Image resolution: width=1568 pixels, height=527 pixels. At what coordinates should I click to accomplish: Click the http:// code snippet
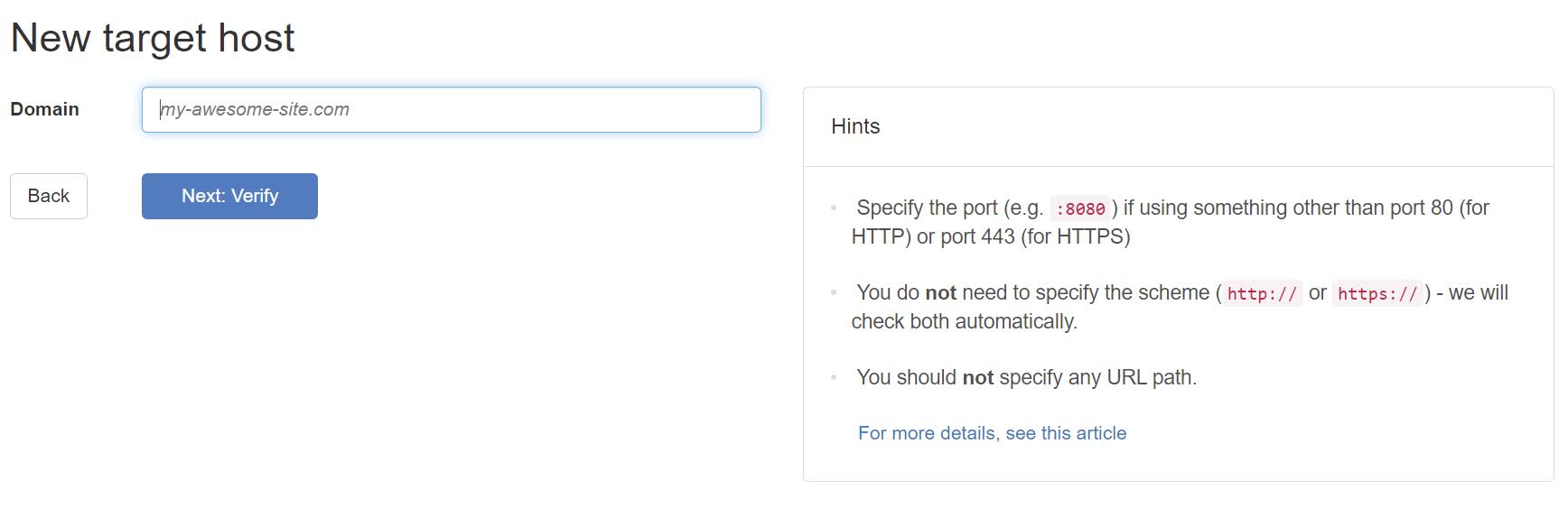(x=1262, y=294)
